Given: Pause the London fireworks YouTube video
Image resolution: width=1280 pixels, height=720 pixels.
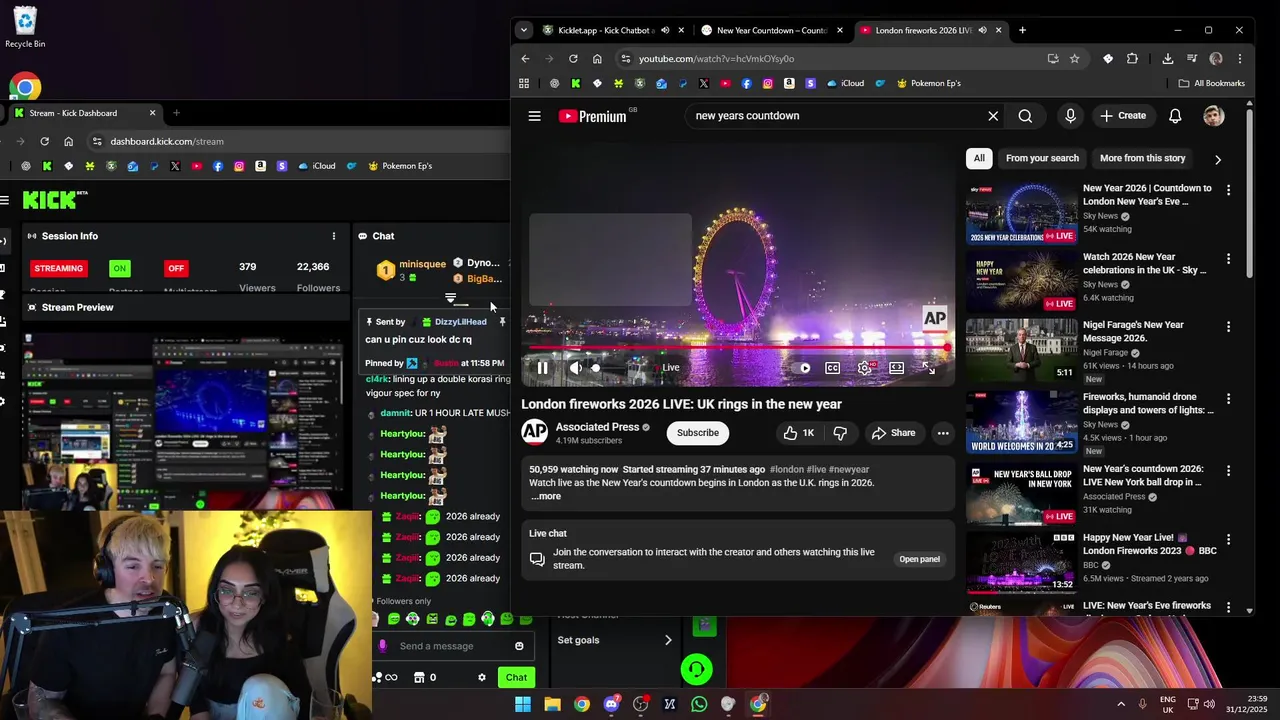Looking at the screenshot, I should pos(542,368).
